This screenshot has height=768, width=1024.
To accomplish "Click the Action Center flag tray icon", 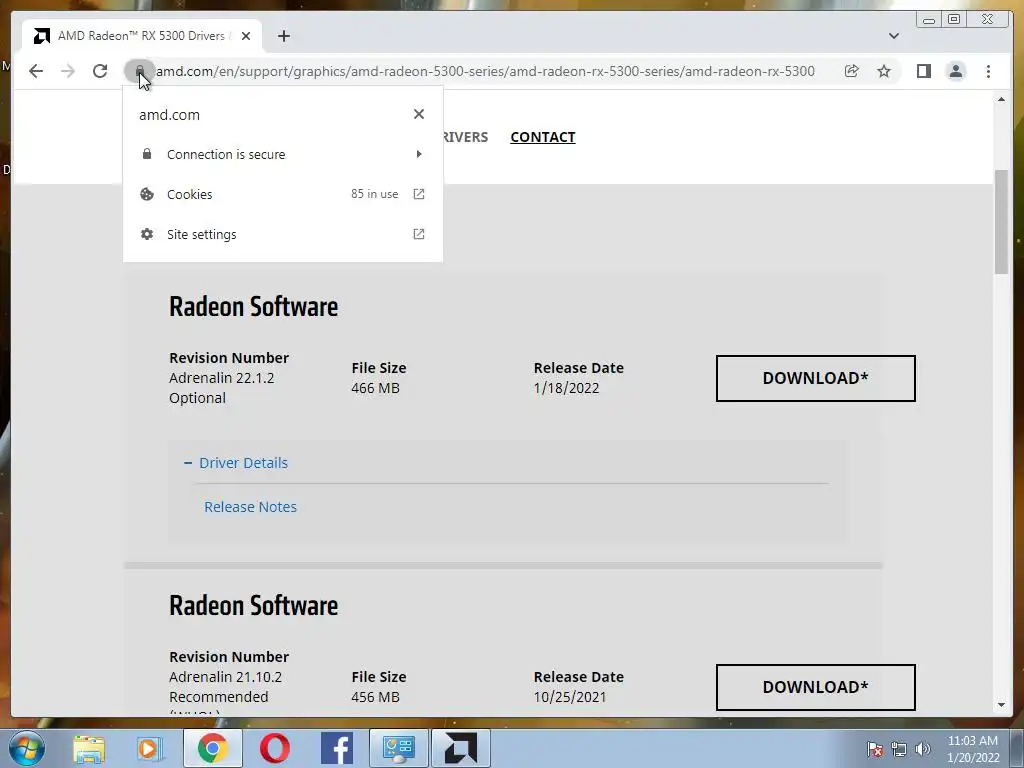I will click(x=875, y=749).
